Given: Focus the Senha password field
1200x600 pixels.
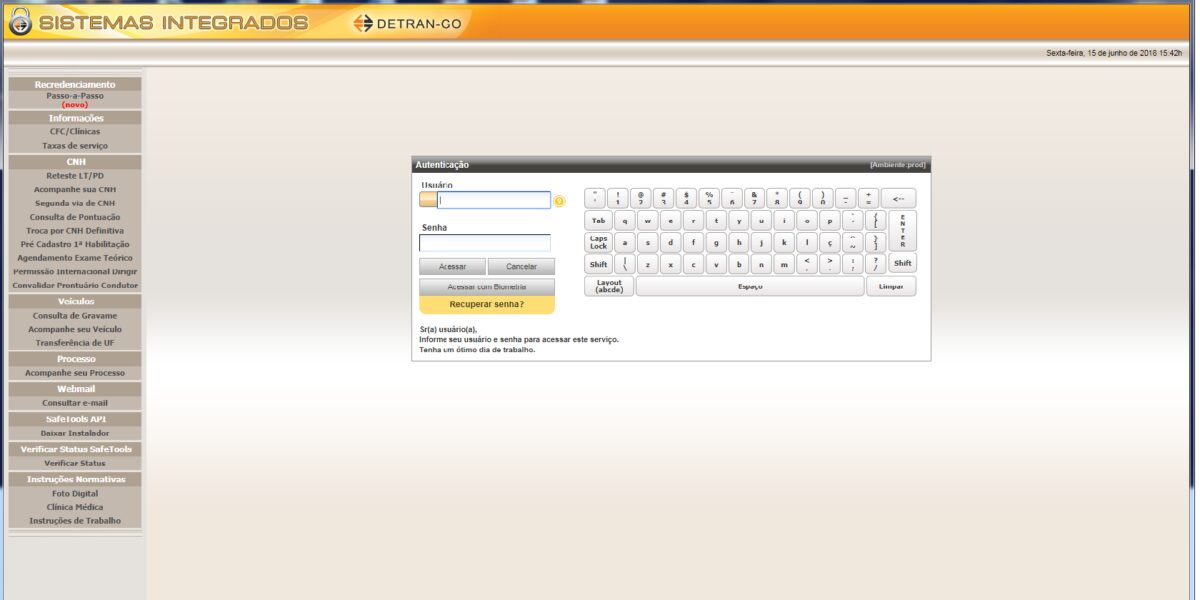Looking at the screenshot, I should click(485, 243).
